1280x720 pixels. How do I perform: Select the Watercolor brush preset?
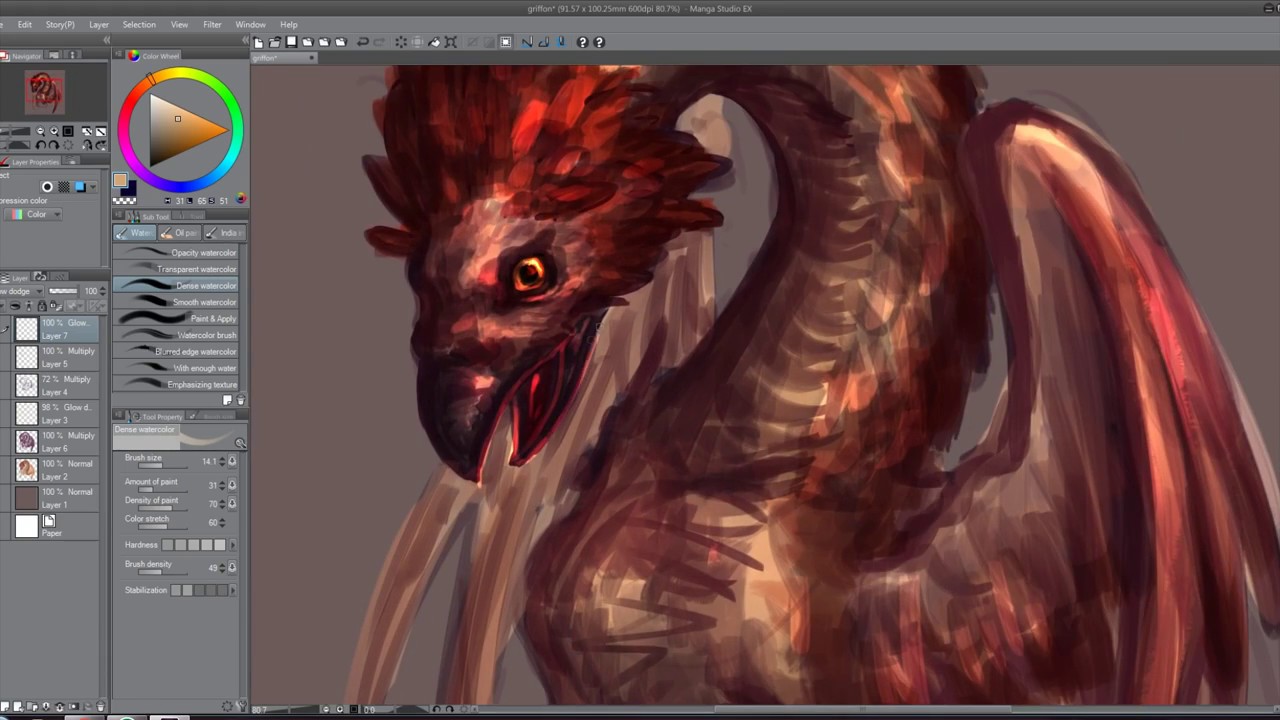(x=176, y=335)
